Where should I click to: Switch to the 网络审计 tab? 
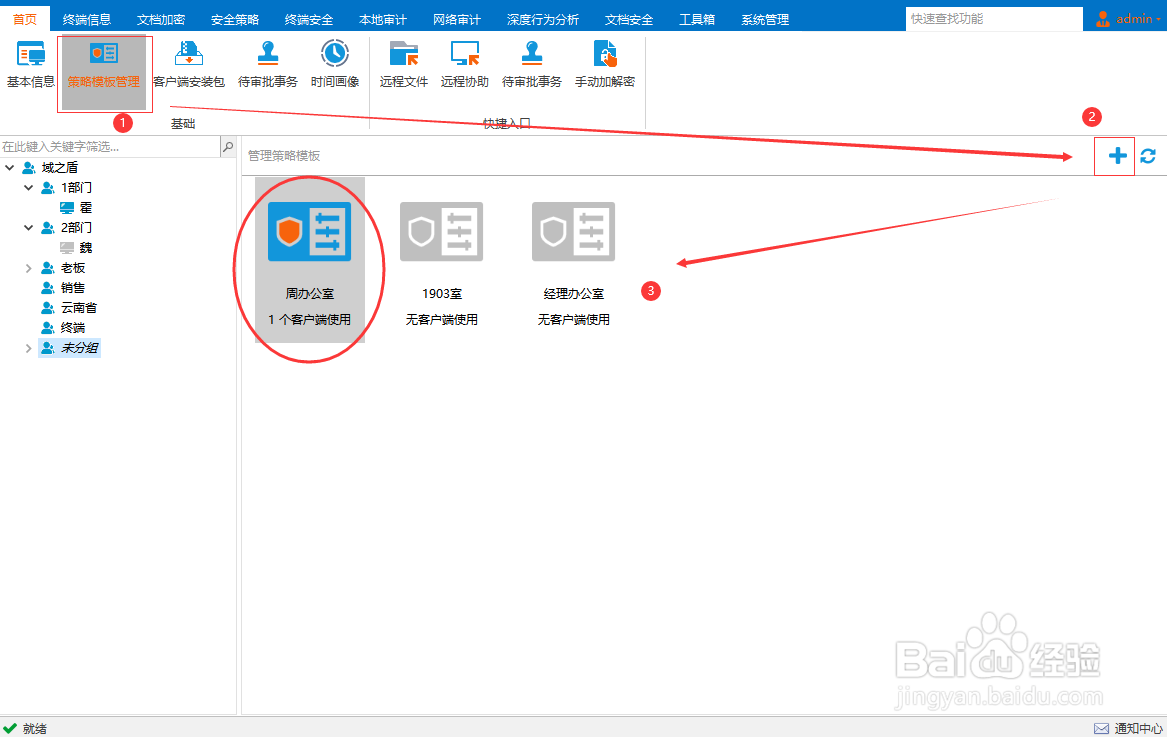click(x=457, y=19)
